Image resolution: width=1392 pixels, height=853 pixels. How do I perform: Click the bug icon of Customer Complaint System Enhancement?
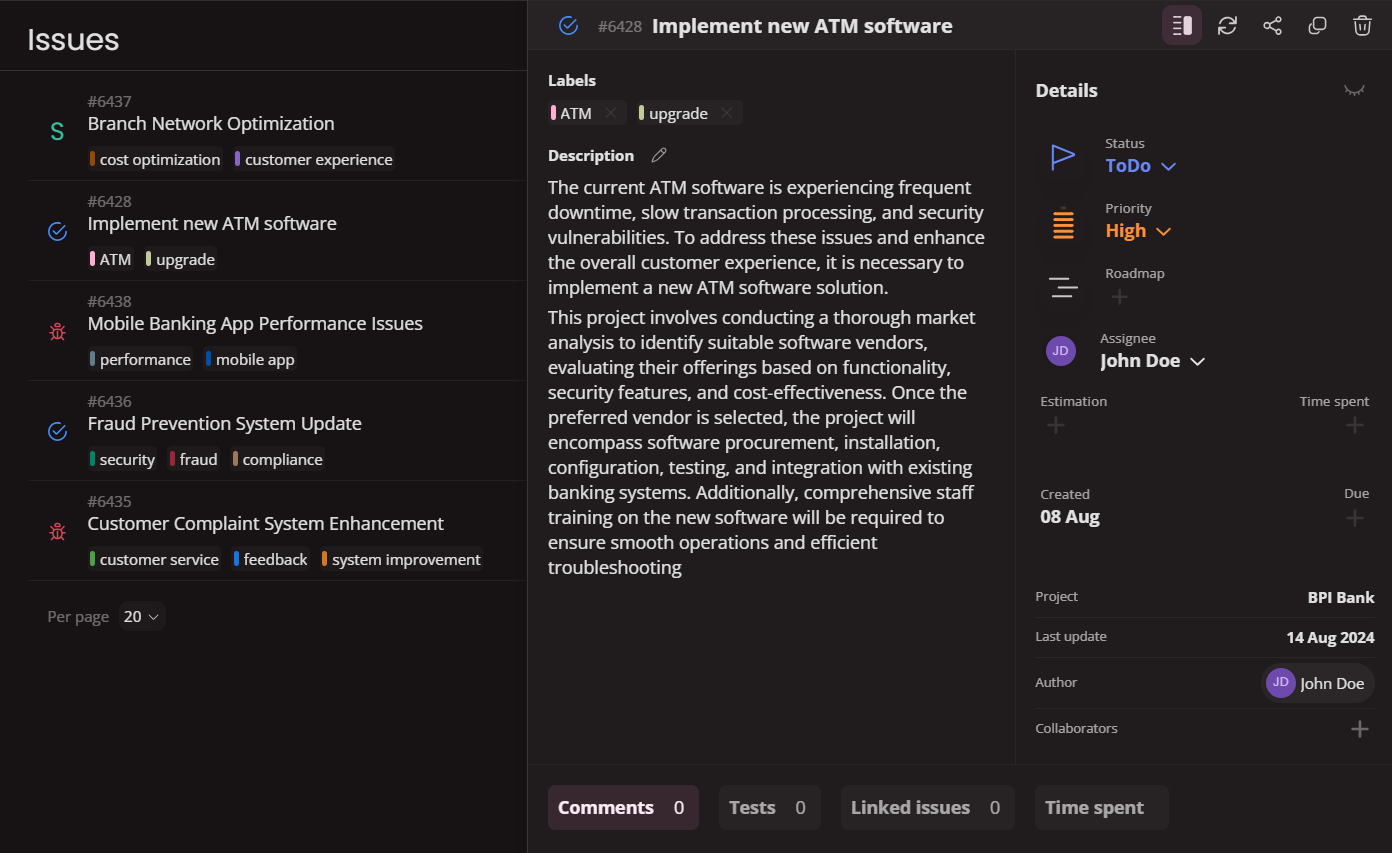click(57, 531)
